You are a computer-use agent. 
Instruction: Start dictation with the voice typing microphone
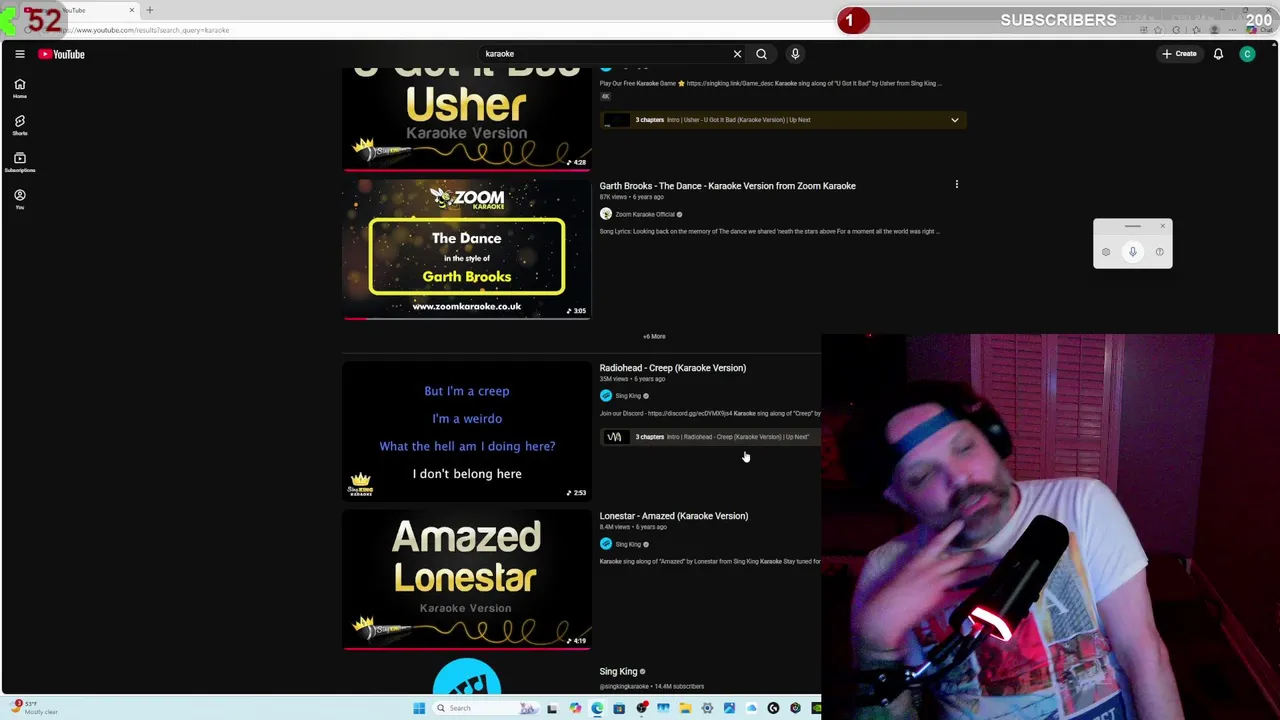(x=1132, y=252)
